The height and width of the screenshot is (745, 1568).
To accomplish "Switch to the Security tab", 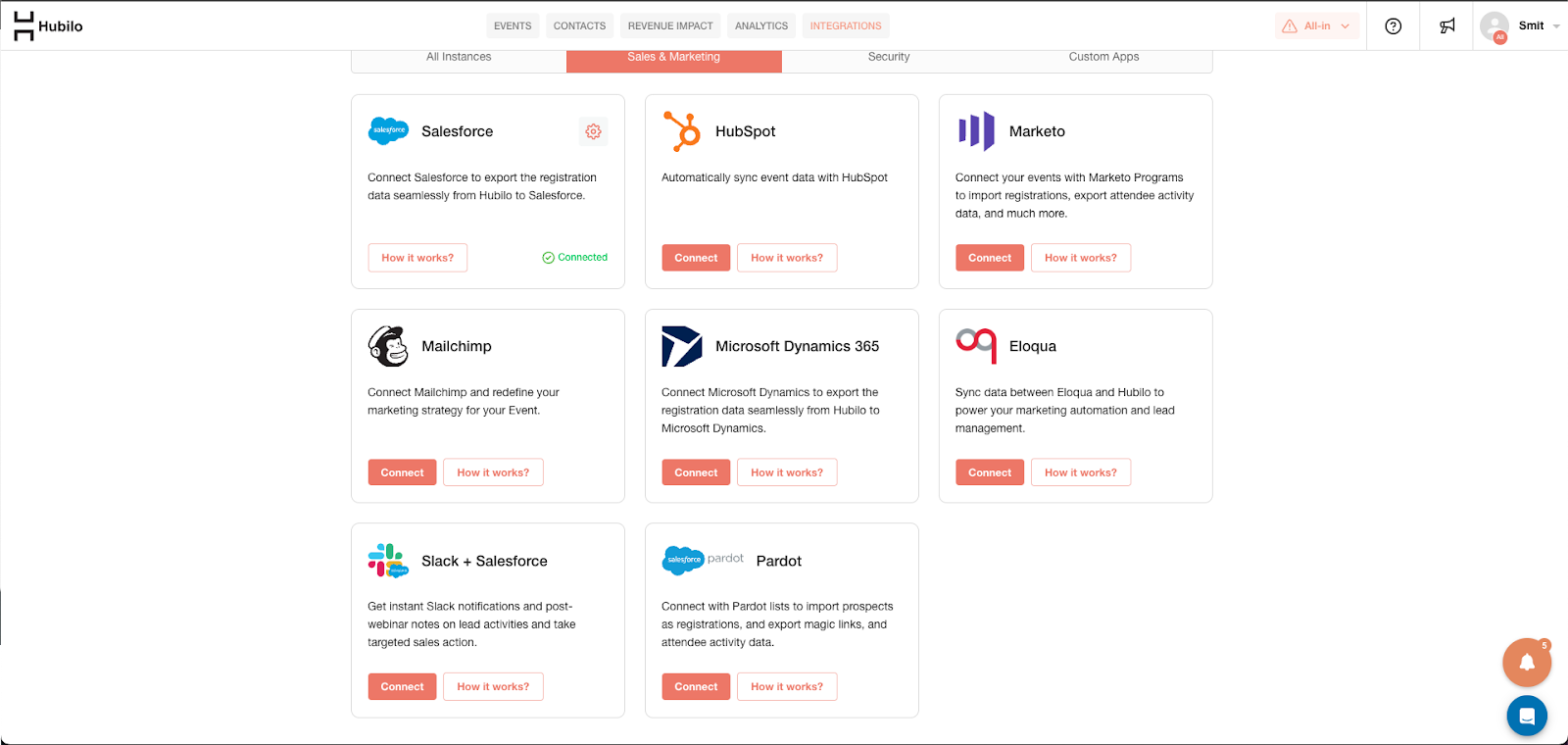I will pos(889,57).
